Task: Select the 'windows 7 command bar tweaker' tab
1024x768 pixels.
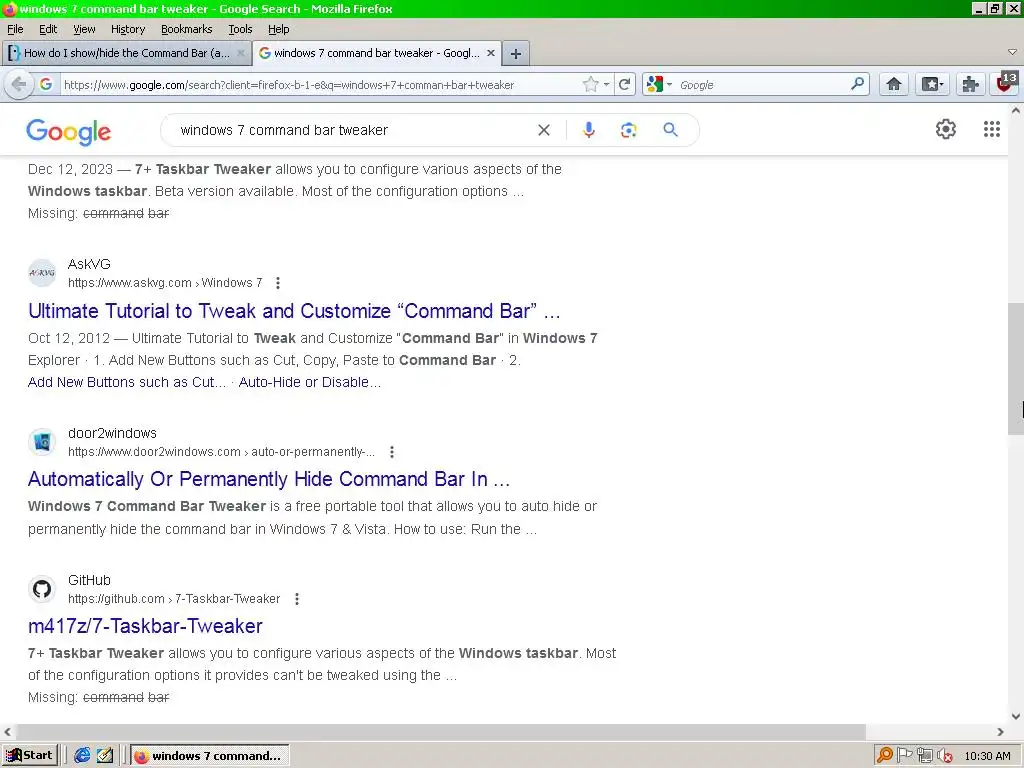Action: (x=377, y=53)
